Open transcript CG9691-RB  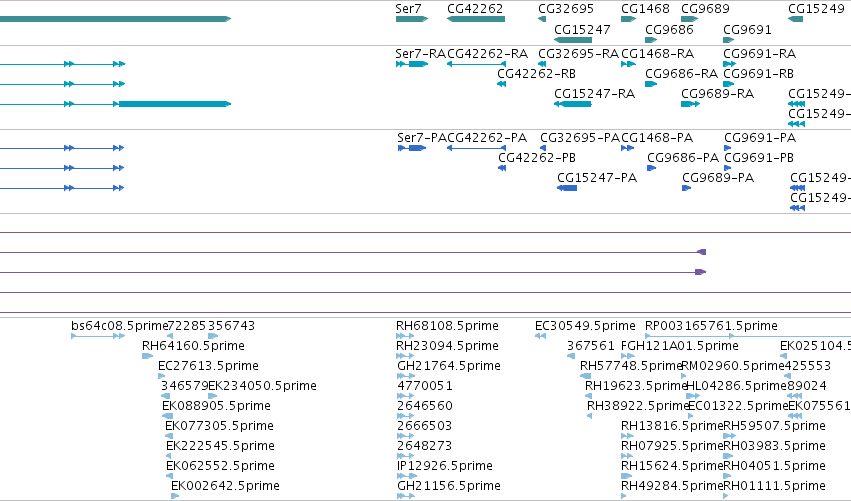[x=759, y=74]
